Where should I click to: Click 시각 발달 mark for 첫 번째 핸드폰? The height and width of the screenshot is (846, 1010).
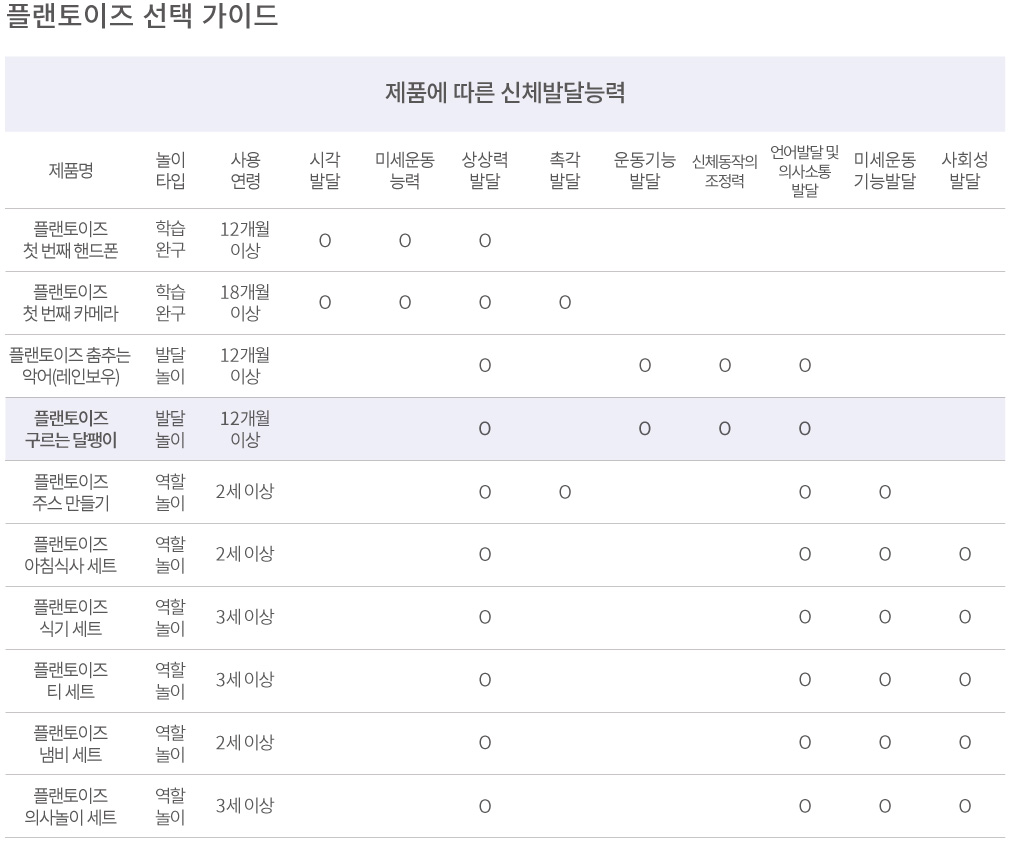coord(325,241)
